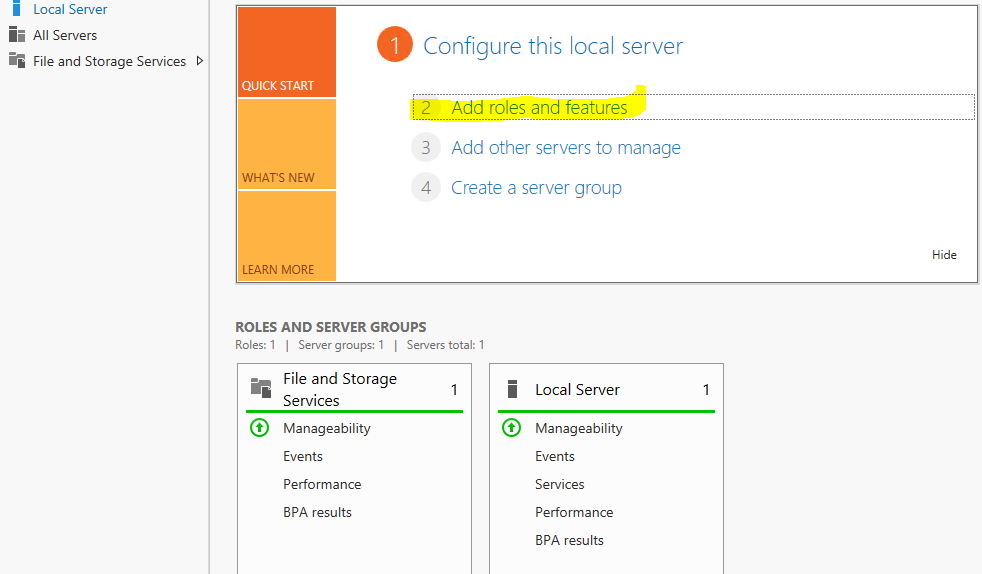
Task: Click the Local Server sidebar icon
Action: 17,9
